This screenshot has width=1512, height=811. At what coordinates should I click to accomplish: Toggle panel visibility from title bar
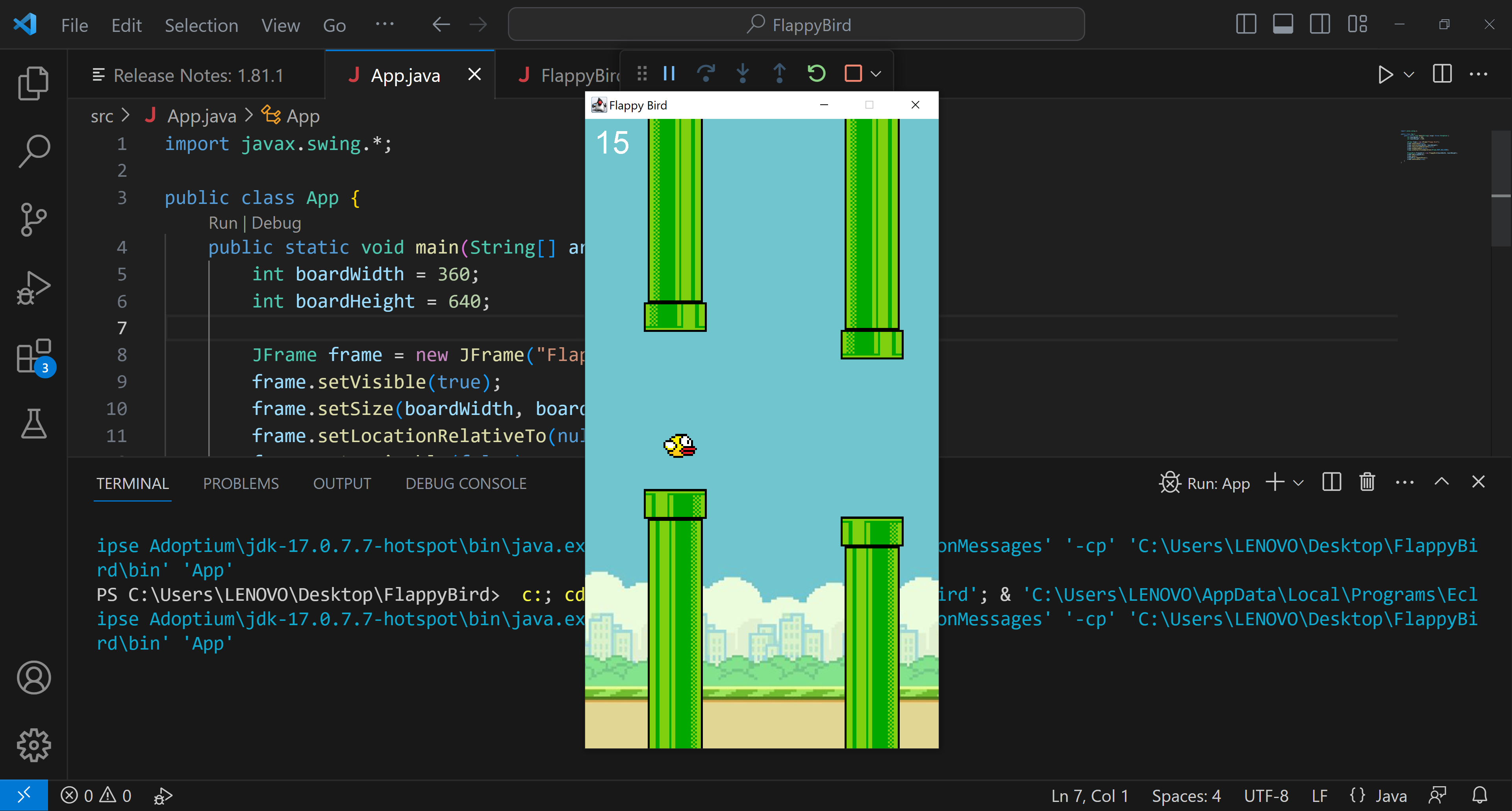1283,24
